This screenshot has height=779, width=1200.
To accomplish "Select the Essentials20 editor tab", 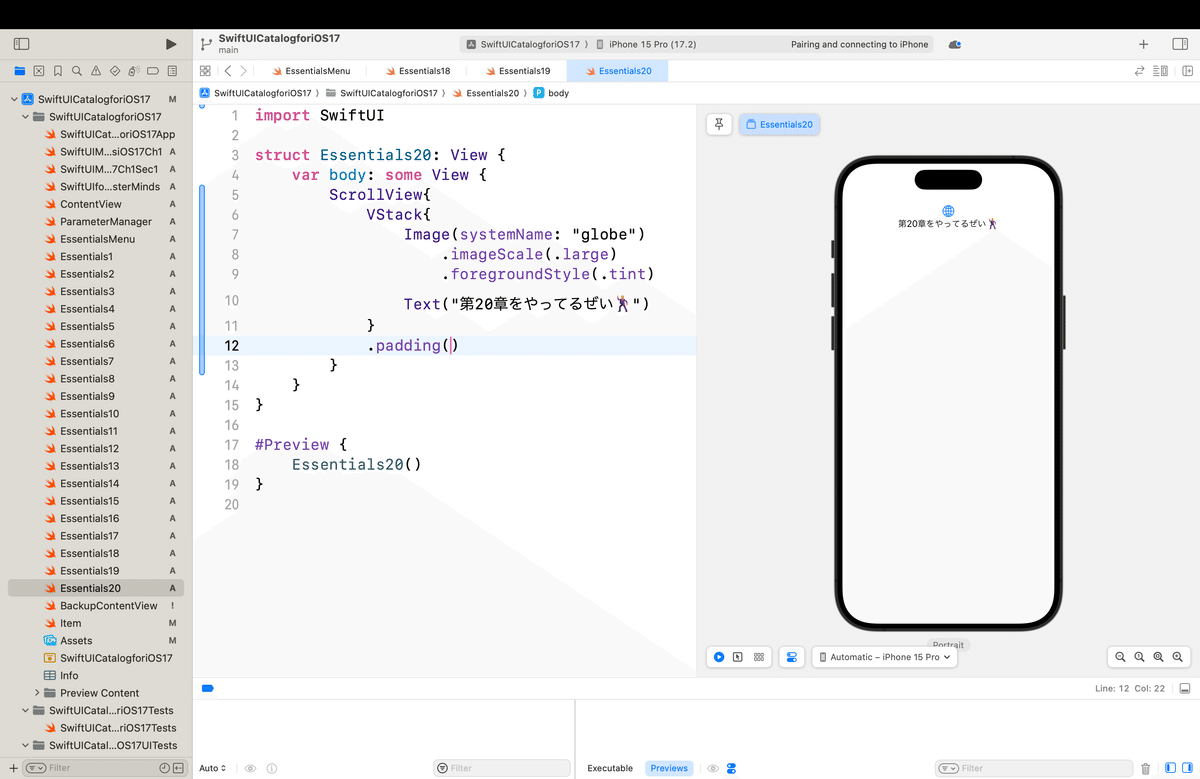I will point(617,71).
